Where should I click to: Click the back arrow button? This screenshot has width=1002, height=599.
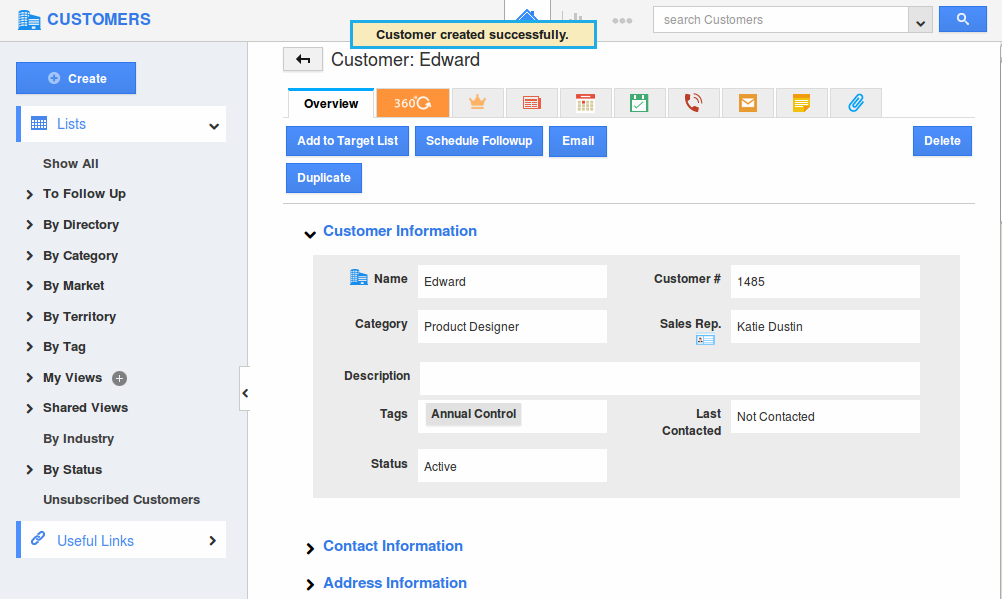(x=303, y=59)
